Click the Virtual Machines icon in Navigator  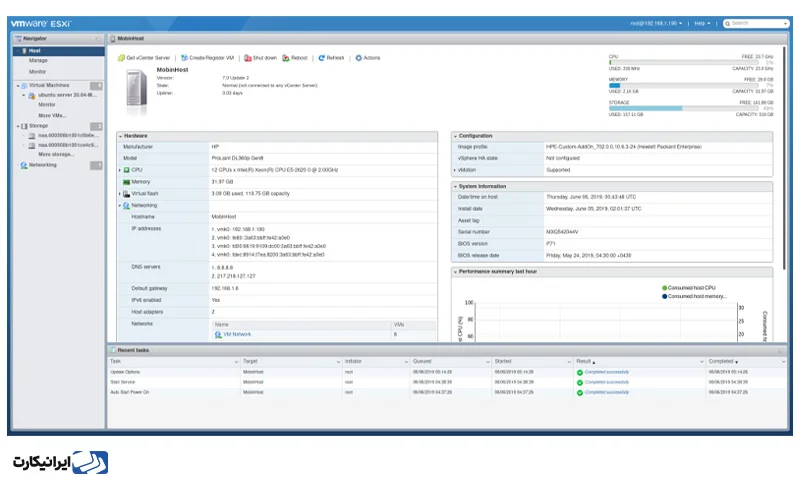(24, 86)
